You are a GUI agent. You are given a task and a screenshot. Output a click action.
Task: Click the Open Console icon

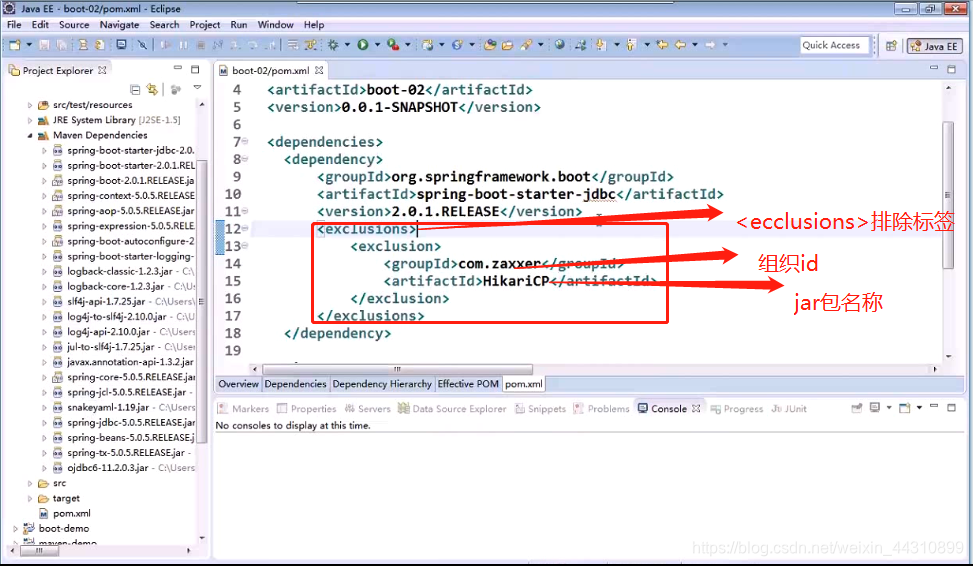tap(905, 408)
